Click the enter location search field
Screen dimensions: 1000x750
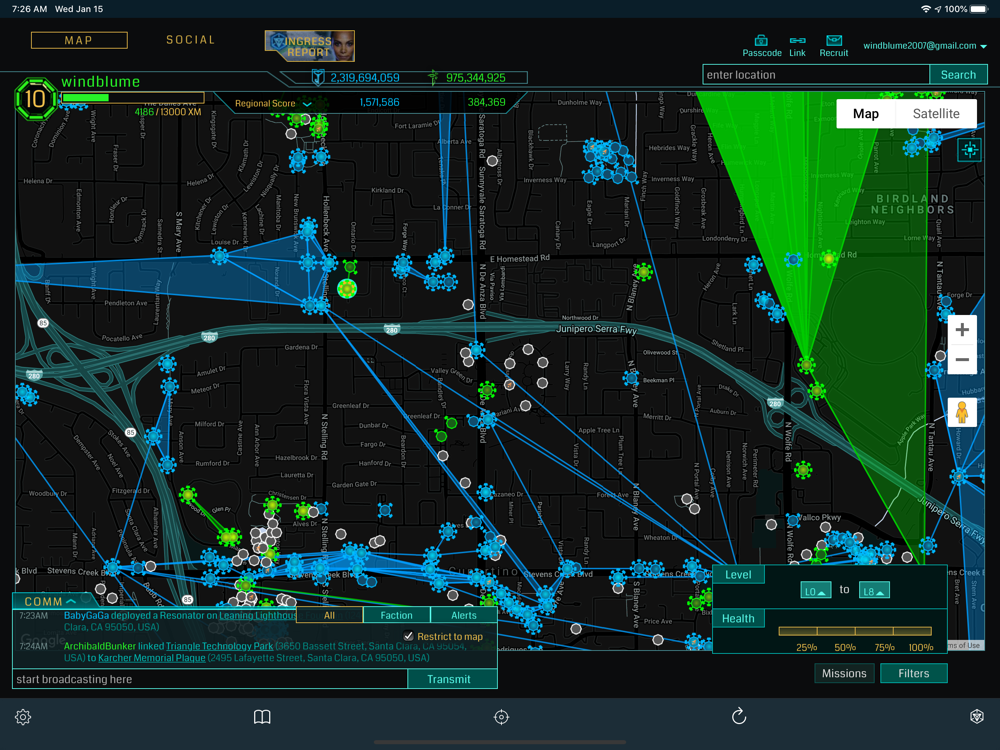[816, 75]
